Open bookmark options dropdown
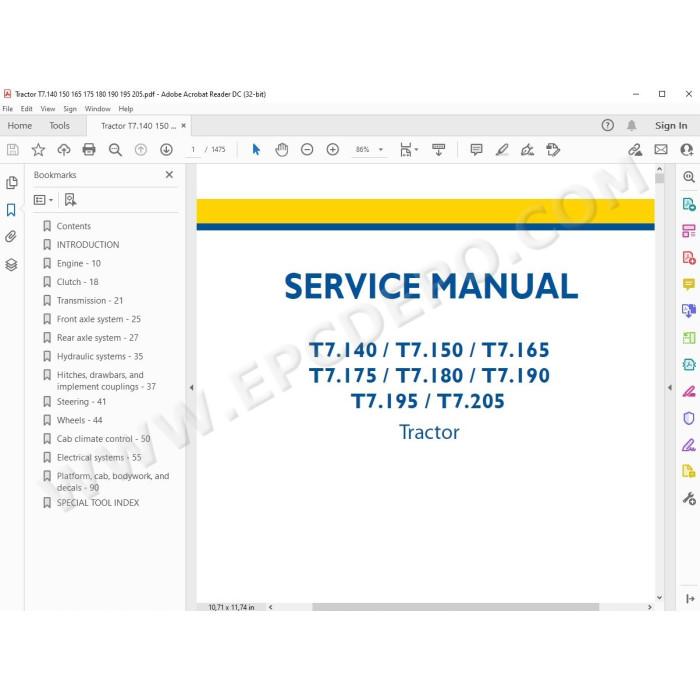The width and height of the screenshot is (700, 700). point(43,200)
